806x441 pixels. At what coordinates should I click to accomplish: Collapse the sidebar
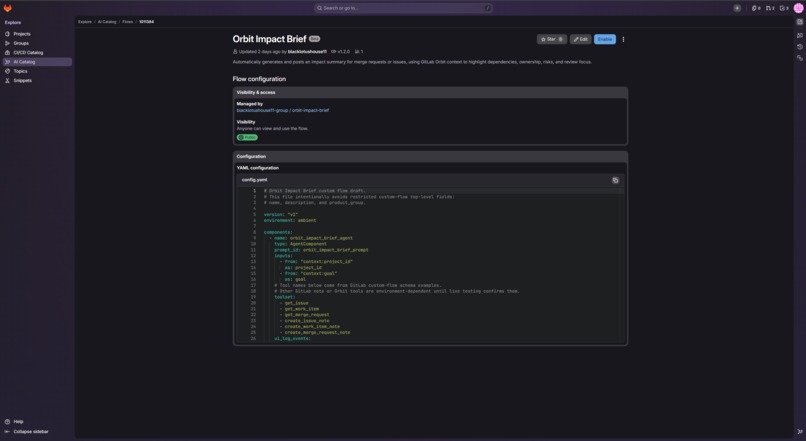coord(27,432)
